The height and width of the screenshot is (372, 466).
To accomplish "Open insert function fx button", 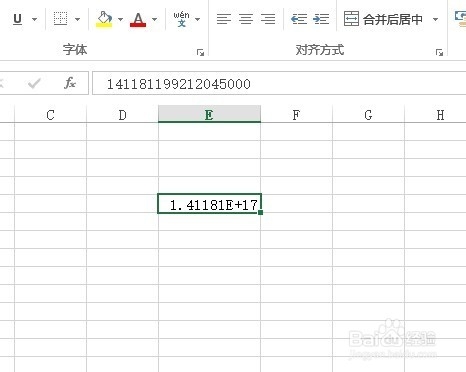I will coord(70,83).
